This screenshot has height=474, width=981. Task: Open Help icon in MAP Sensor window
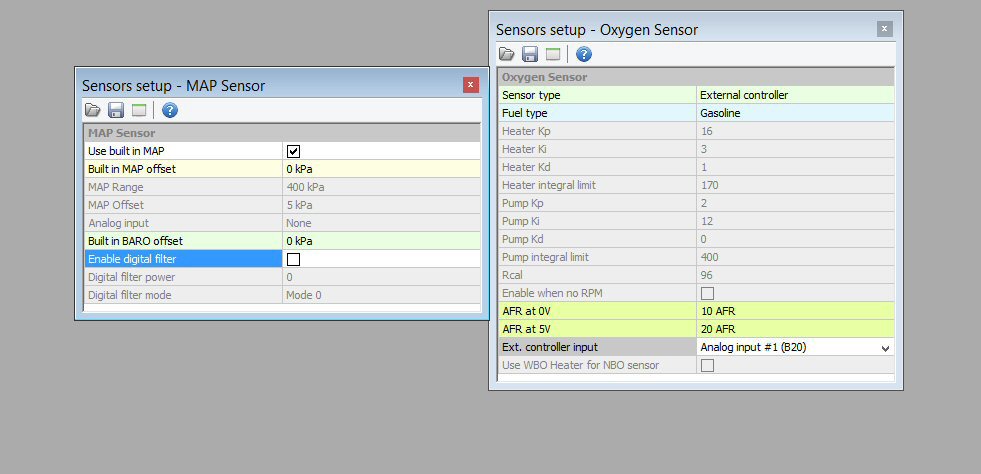click(x=170, y=110)
